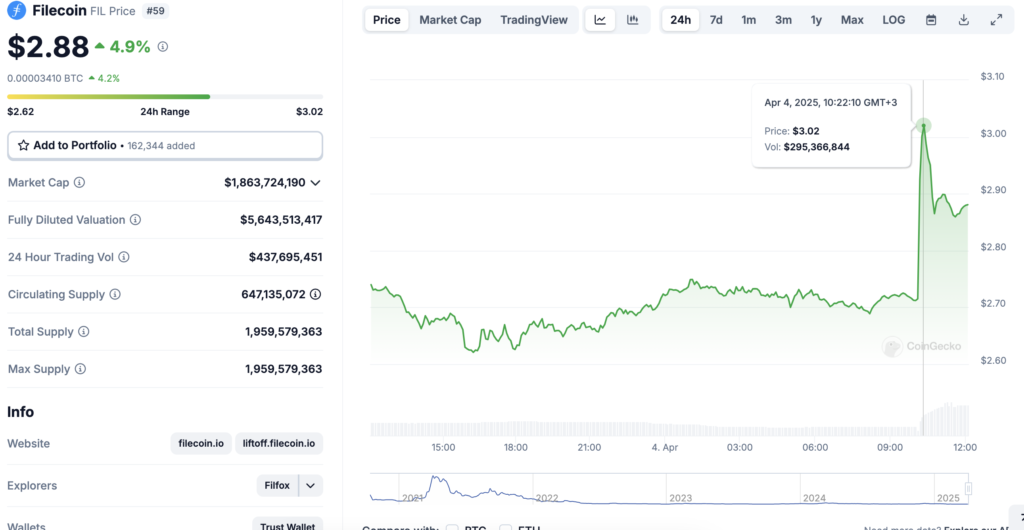Viewport: 1024px width, 530px height.
Task: Switch to candlestick chart view
Action: pyautogui.click(x=633, y=20)
